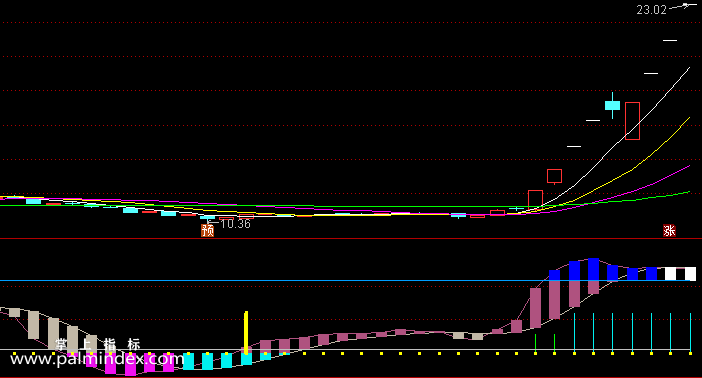Click the 23.02 high price label

tap(651, 9)
